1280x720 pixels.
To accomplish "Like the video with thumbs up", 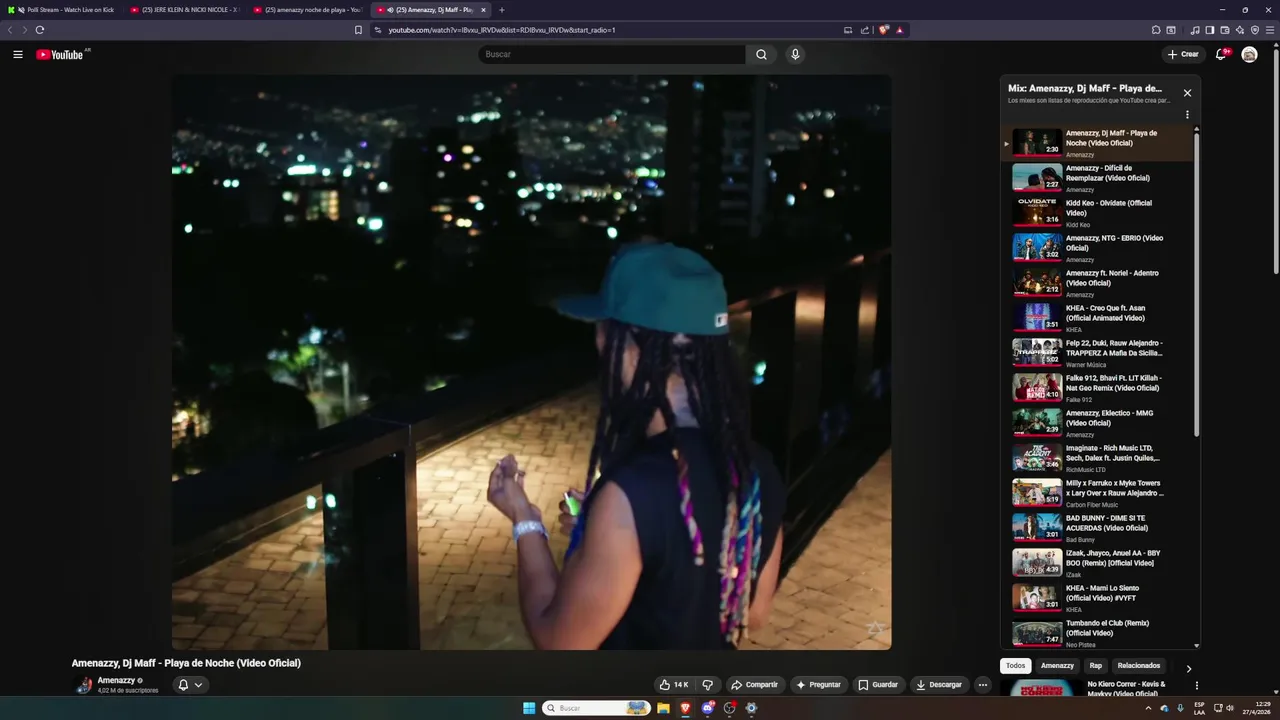I will point(674,685).
